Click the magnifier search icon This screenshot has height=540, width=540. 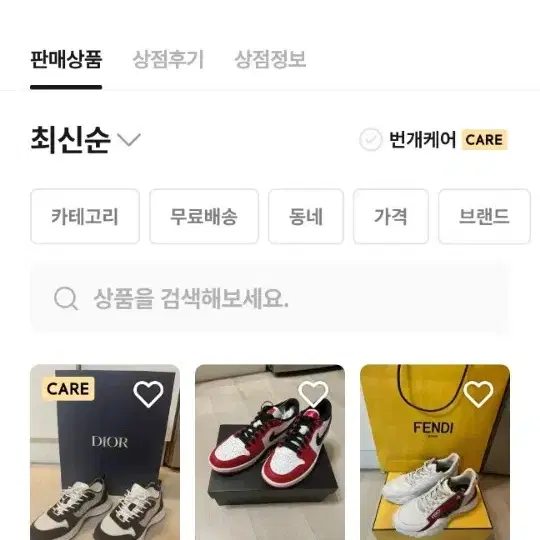click(x=66, y=298)
